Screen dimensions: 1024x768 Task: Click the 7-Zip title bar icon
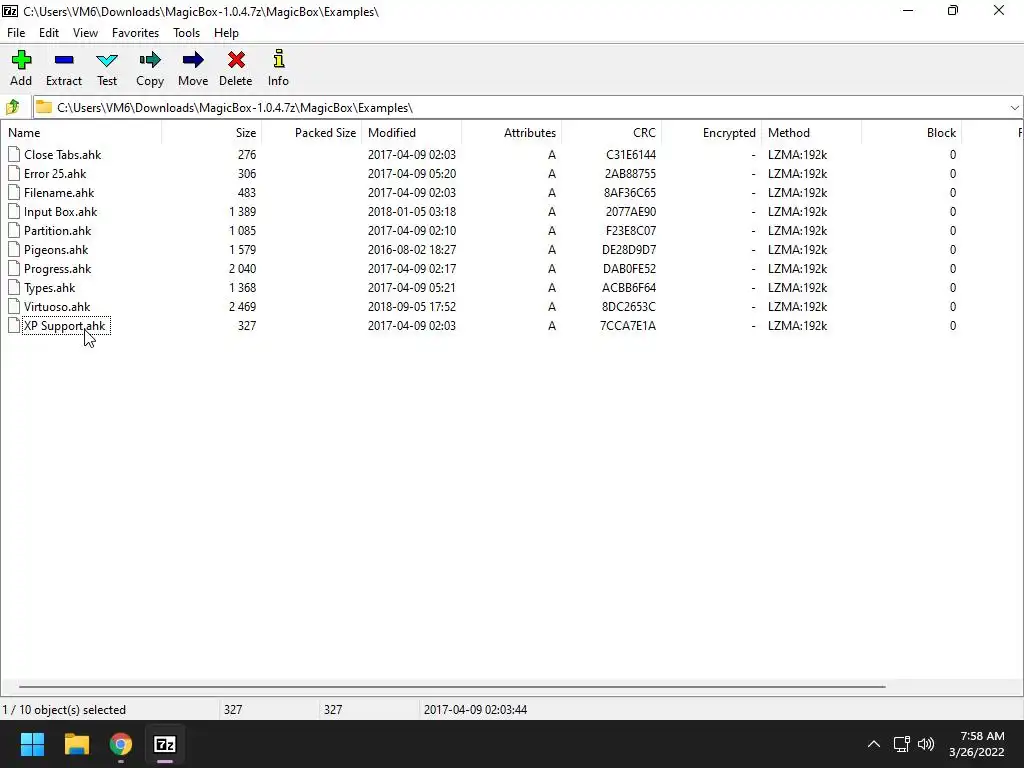pos(10,11)
